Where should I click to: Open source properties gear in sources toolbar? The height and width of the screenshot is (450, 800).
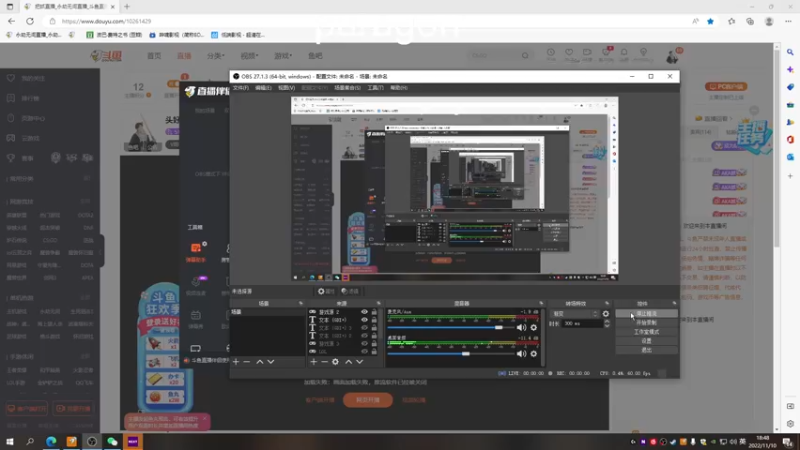point(335,362)
